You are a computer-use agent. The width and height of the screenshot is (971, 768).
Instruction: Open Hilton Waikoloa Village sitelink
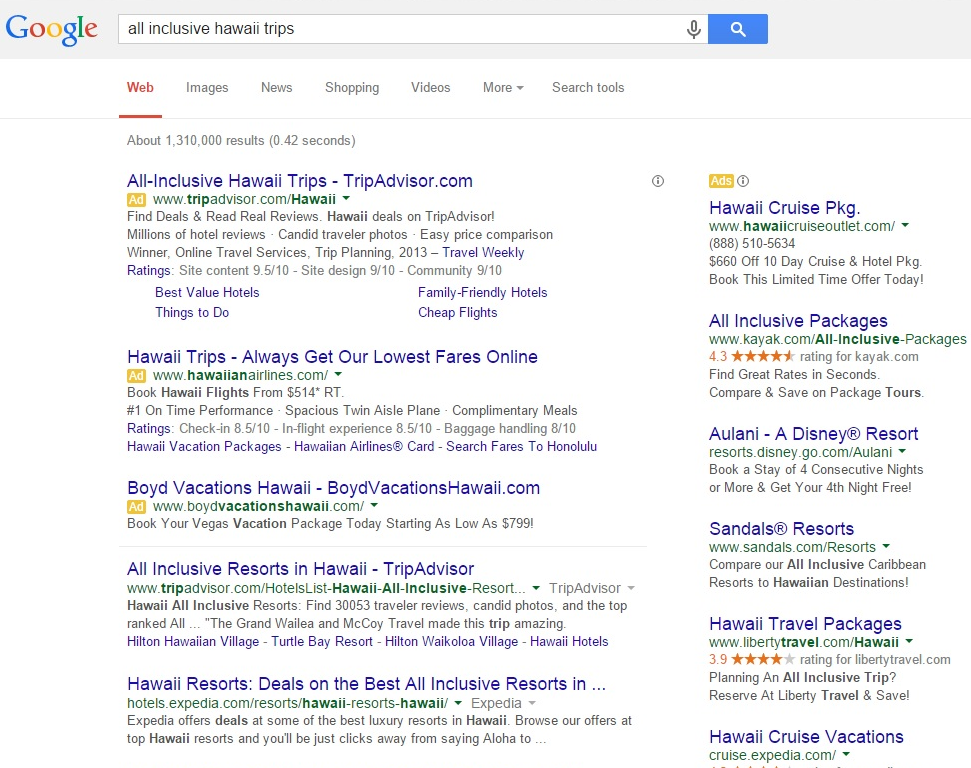pos(451,642)
